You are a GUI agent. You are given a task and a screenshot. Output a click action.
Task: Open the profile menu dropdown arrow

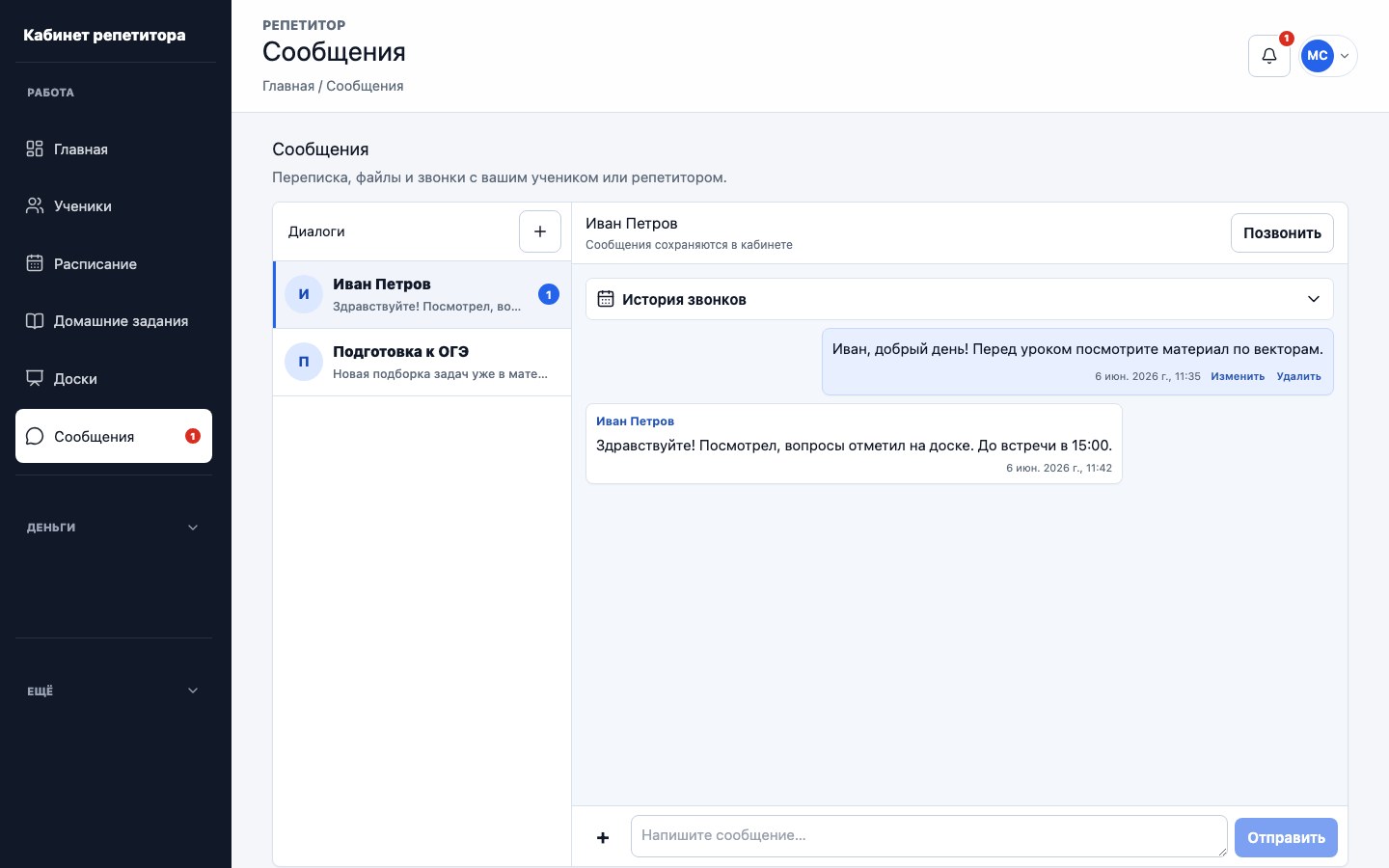[x=1345, y=56]
